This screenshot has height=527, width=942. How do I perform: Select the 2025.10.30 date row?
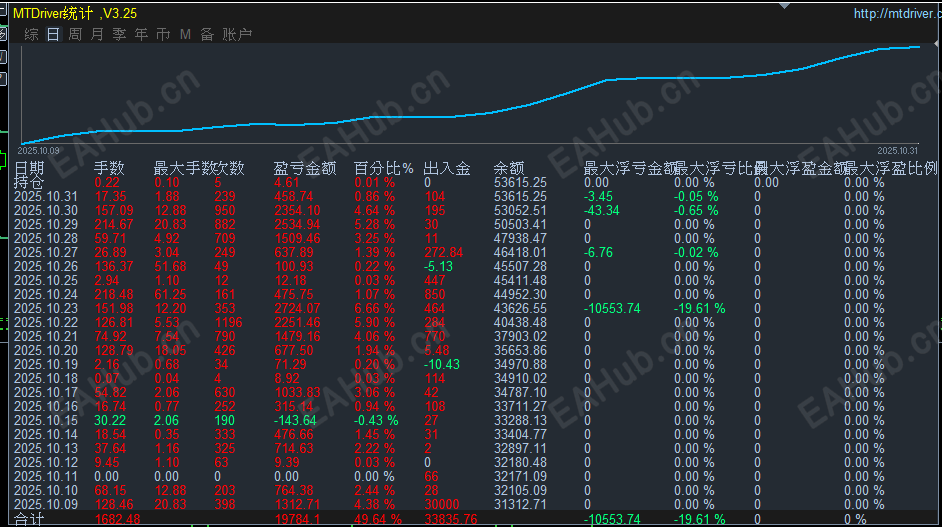tap(46, 210)
